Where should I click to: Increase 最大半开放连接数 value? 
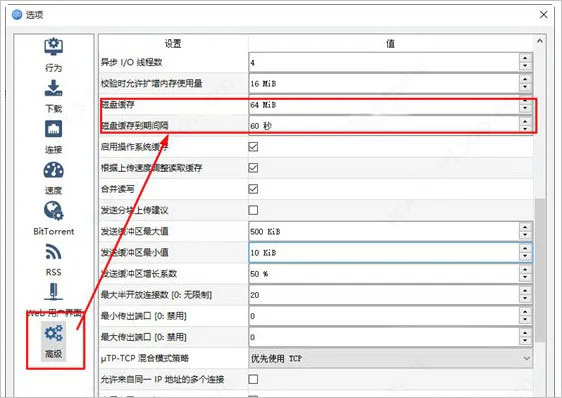point(525,290)
